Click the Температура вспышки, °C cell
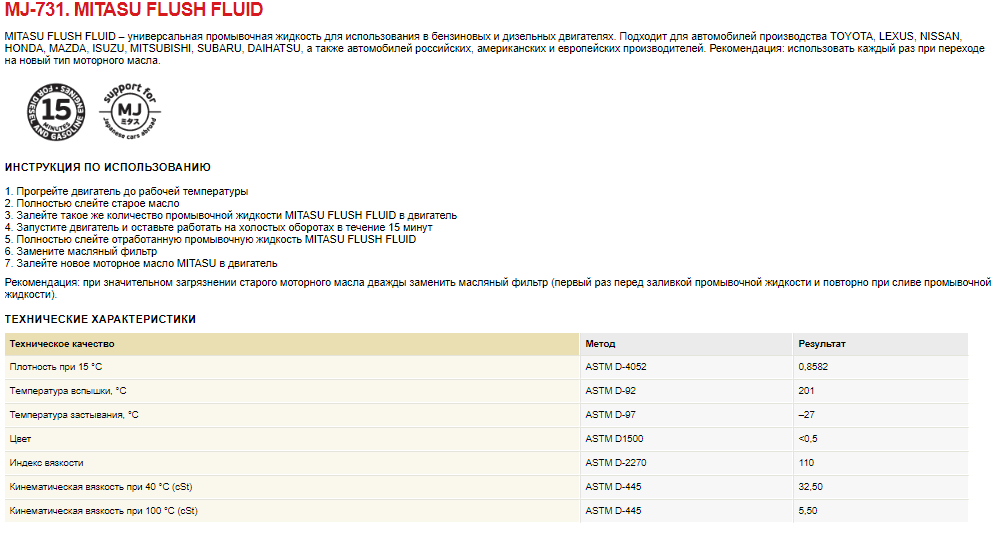The image size is (998, 537). coord(292,391)
